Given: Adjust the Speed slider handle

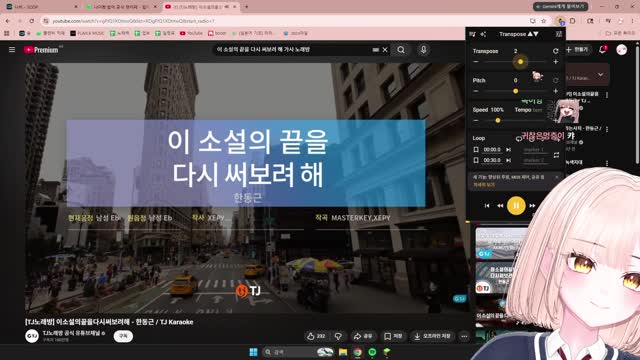Looking at the screenshot, I should pyautogui.click(x=498, y=120).
